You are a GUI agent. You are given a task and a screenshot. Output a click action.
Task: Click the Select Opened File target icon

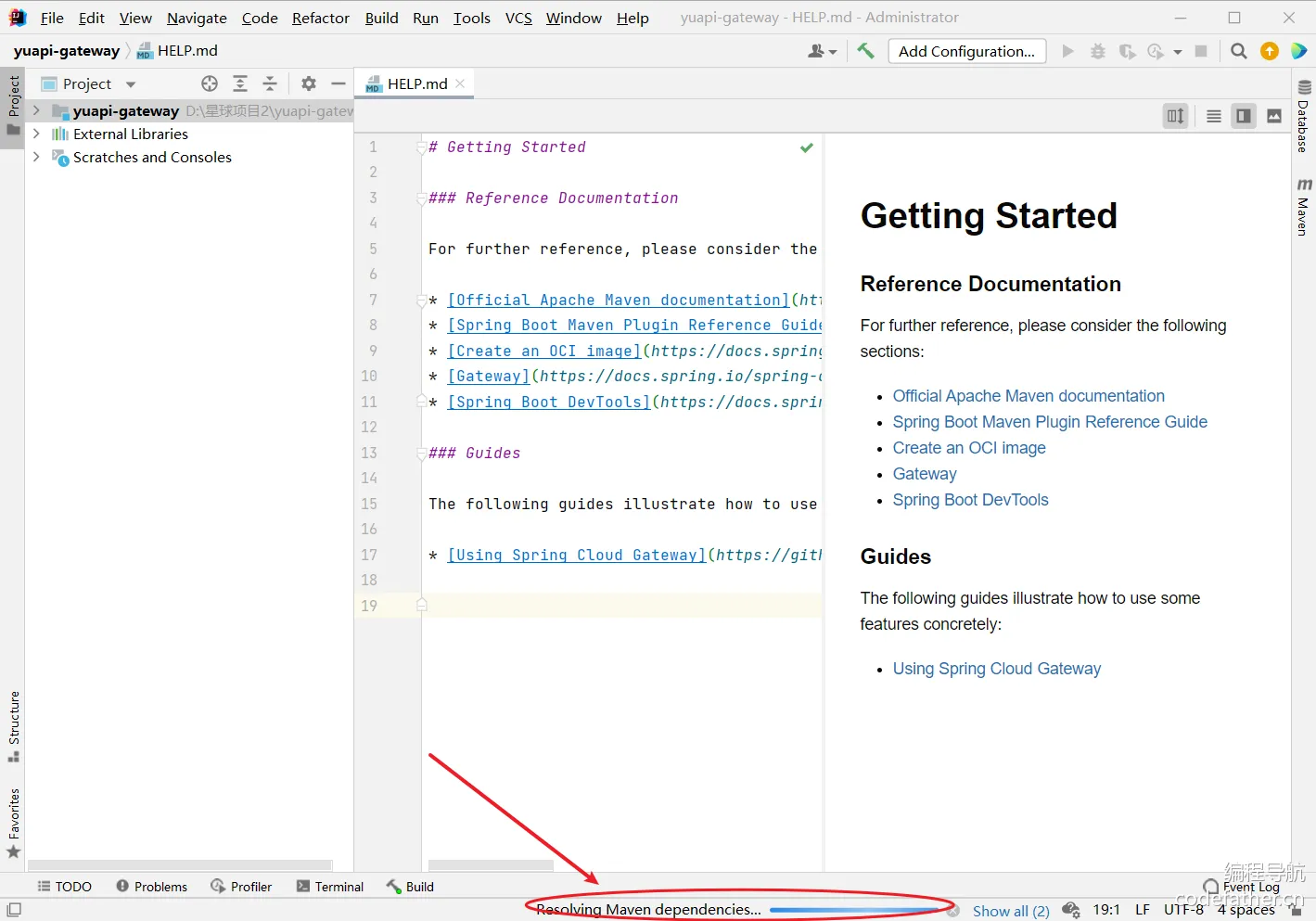click(210, 83)
